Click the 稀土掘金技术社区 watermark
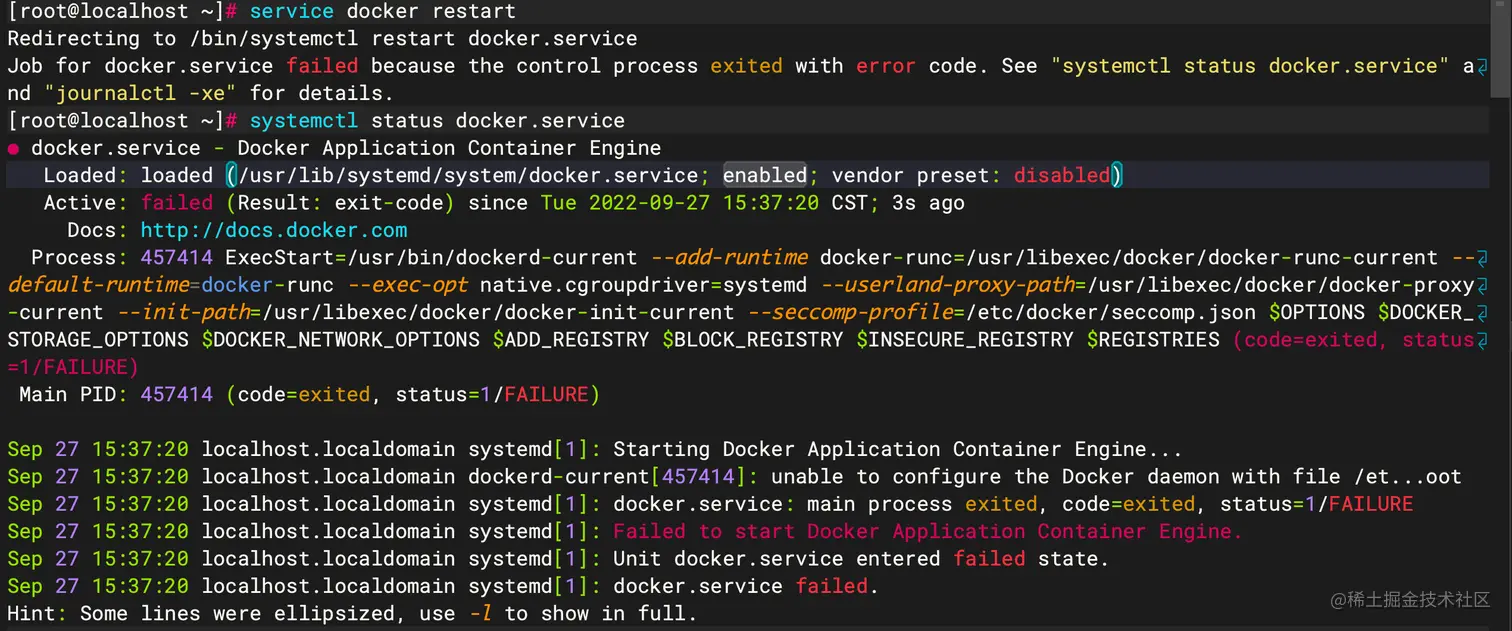This screenshot has height=631, width=1512. pos(1409,599)
